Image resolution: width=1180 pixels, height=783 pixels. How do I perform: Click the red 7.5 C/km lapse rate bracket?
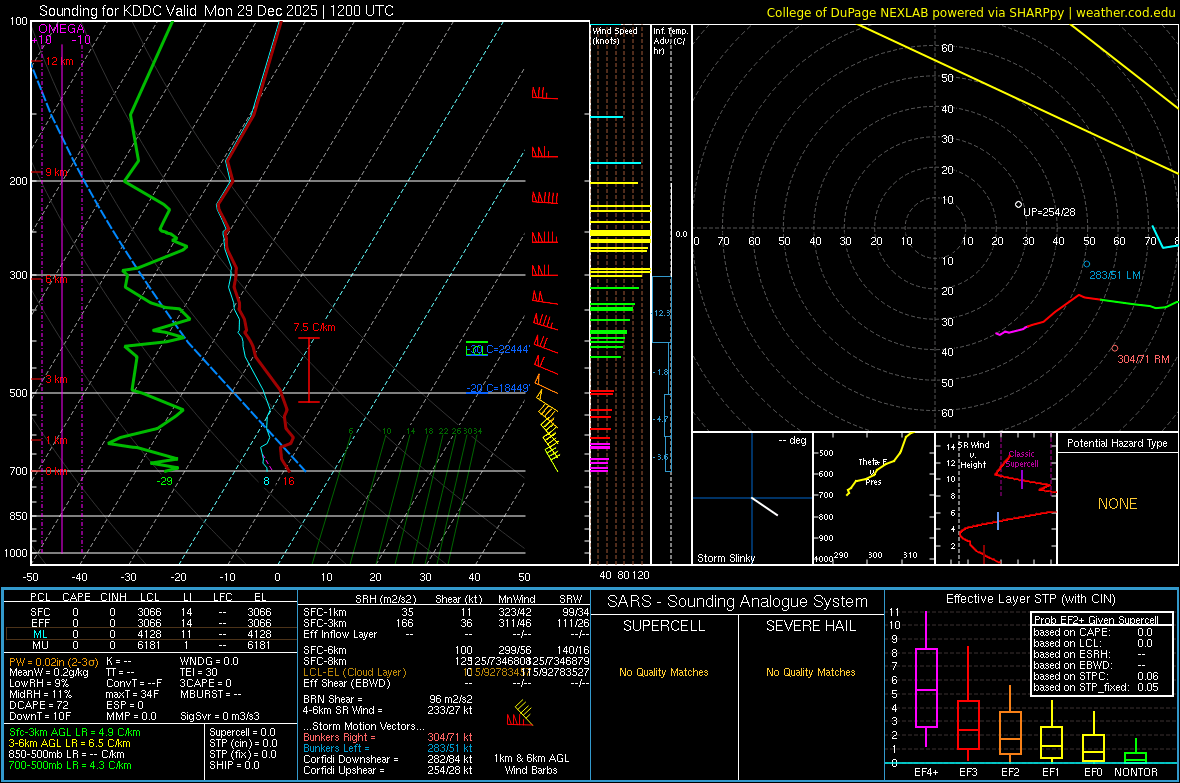[x=309, y=370]
